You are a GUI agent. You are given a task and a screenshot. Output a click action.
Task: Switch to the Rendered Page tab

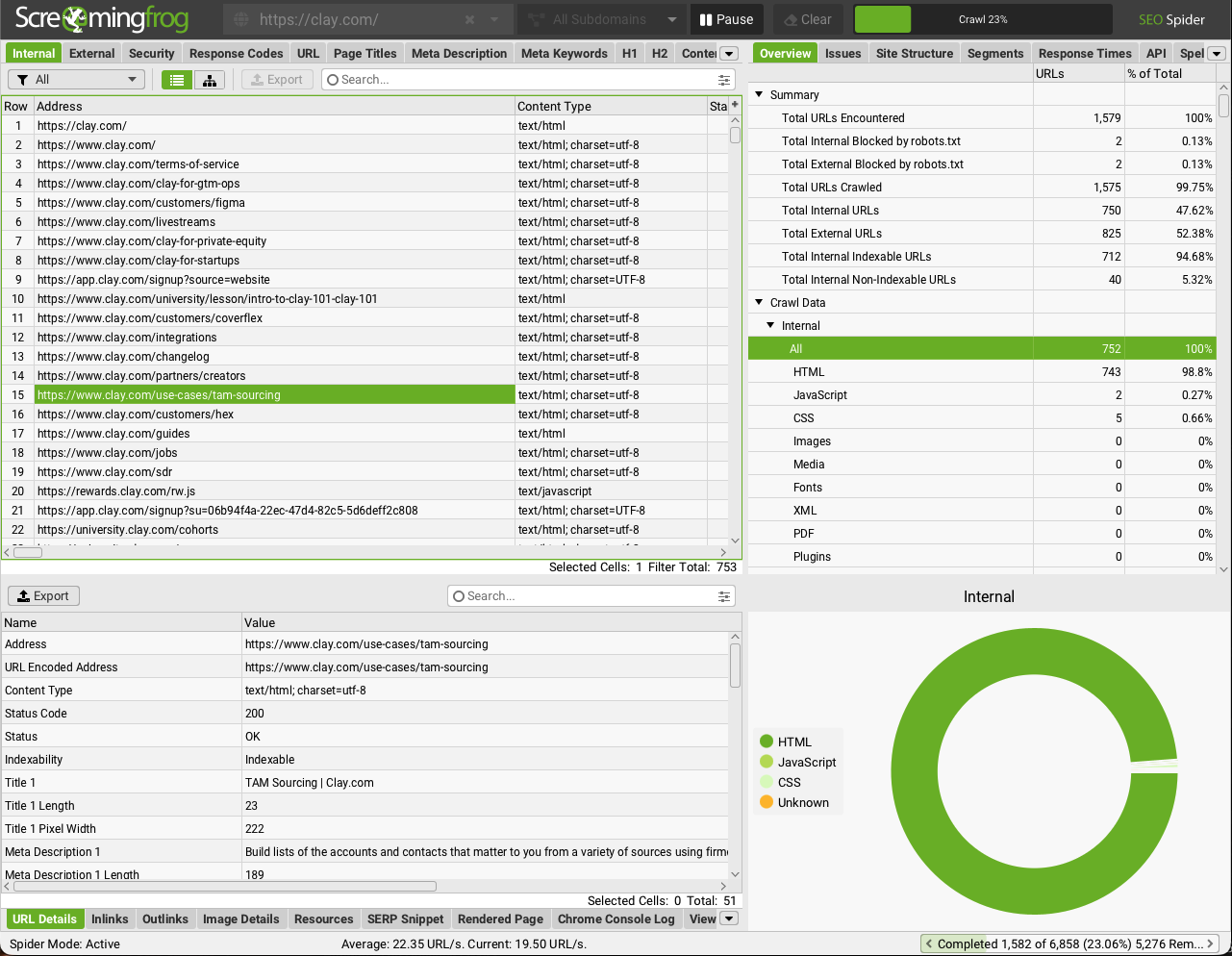coord(501,919)
